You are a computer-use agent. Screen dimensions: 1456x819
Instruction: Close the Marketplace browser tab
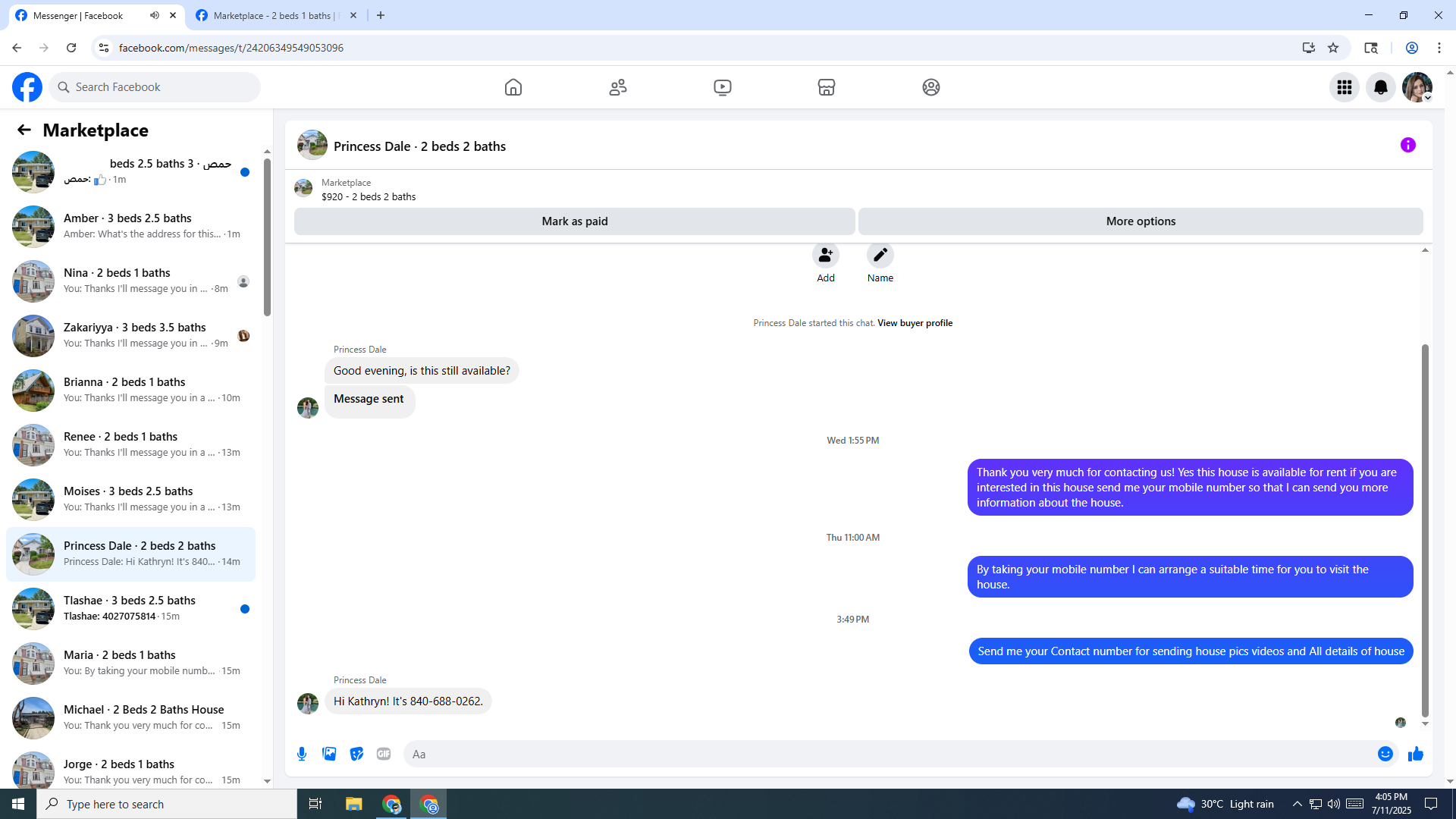[x=353, y=15]
